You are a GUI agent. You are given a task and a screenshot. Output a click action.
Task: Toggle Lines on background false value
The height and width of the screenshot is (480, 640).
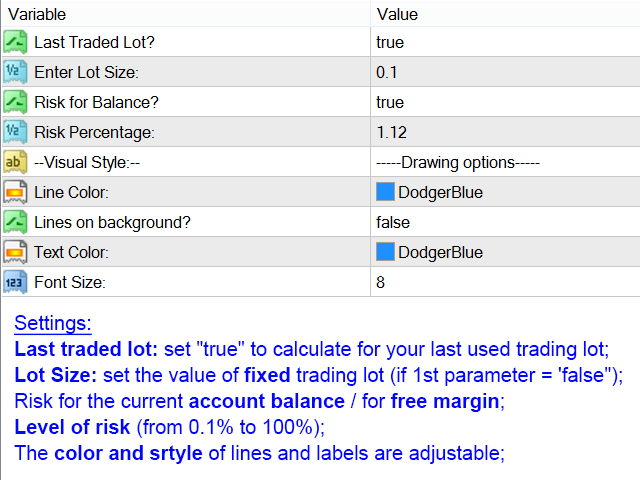click(x=505, y=222)
